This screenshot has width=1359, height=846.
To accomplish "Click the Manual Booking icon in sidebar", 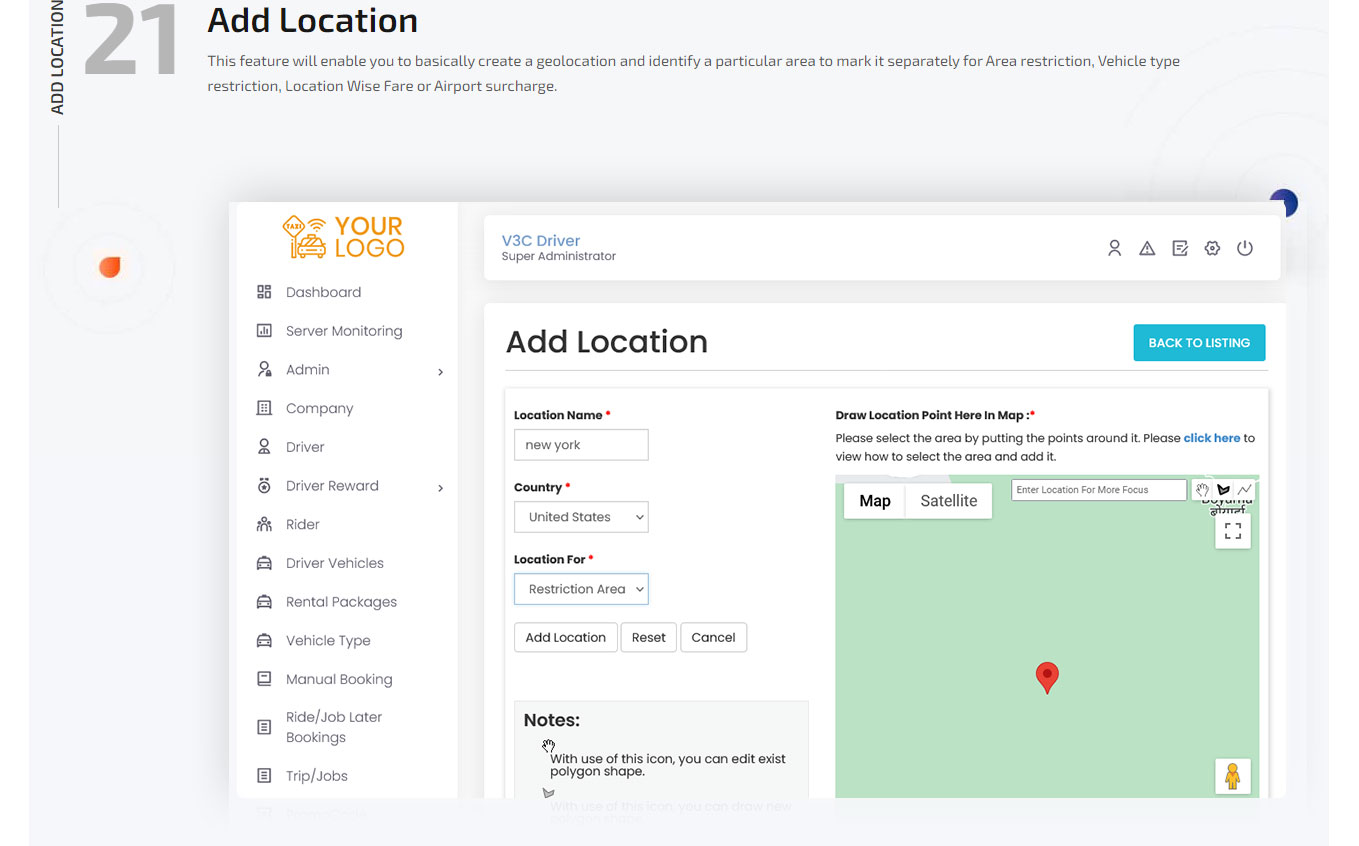I will point(264,679).
